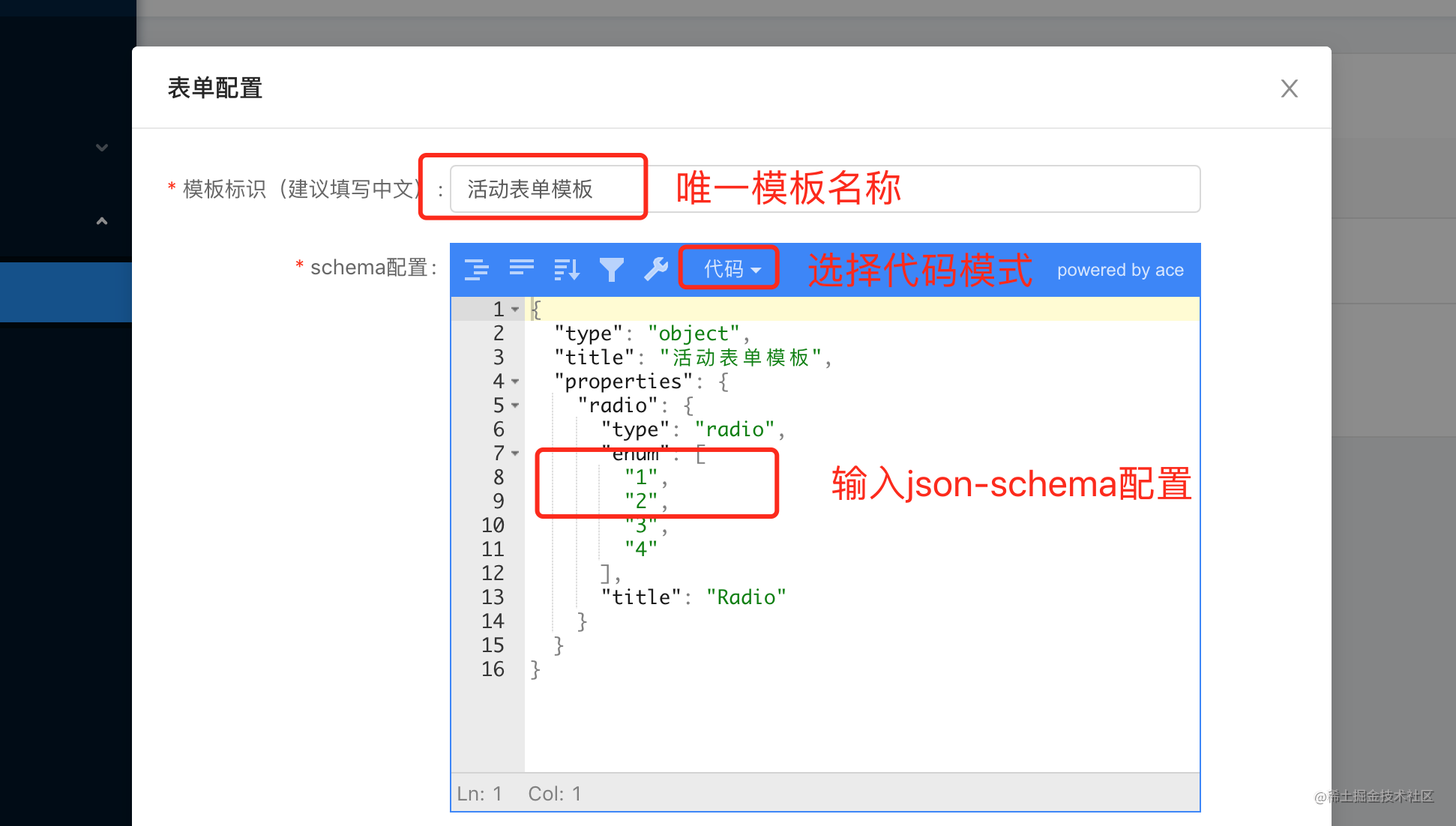Open the 代码 mode dropdown

tap(731, 269)
